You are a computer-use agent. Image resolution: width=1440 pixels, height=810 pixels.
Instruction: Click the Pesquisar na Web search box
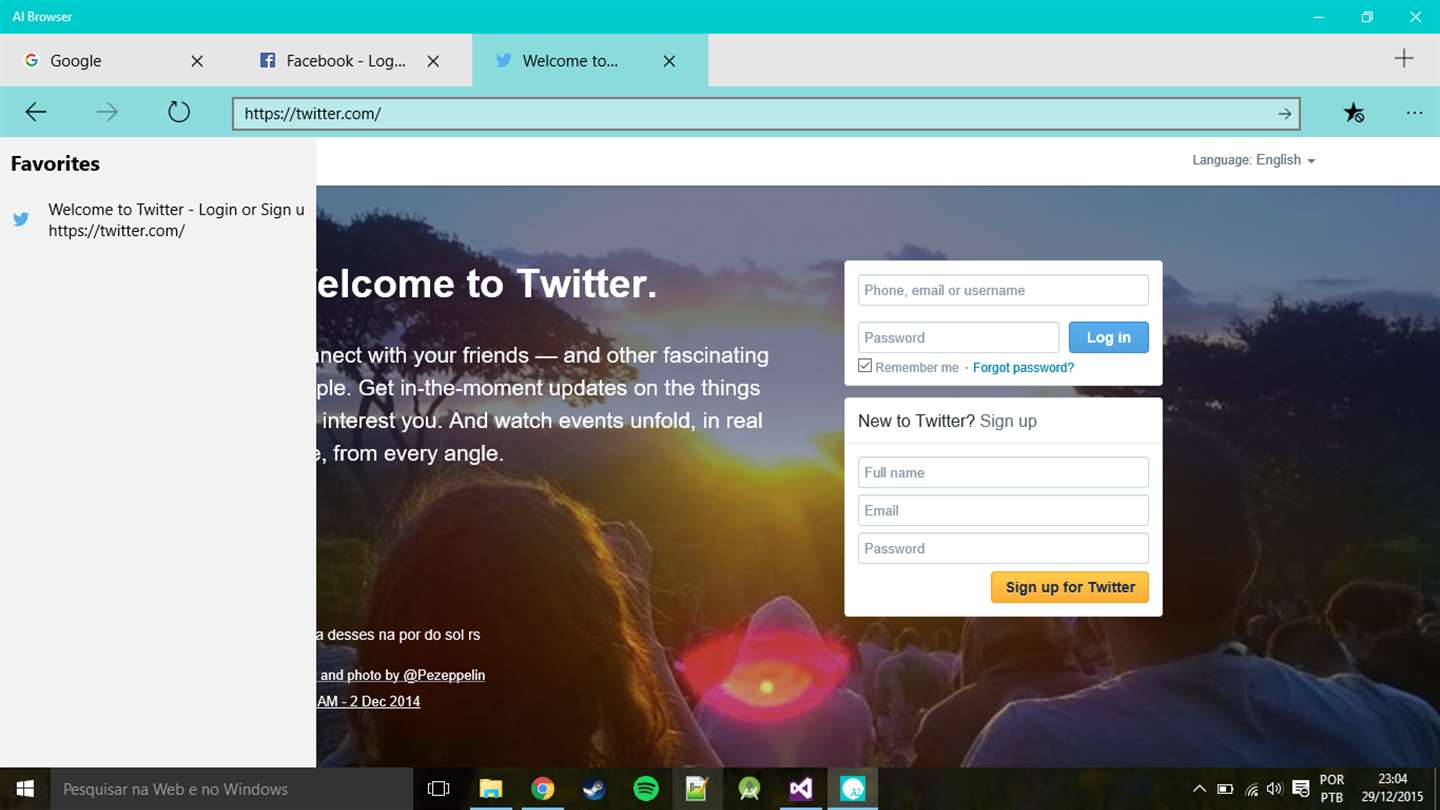tap(231, 789)
